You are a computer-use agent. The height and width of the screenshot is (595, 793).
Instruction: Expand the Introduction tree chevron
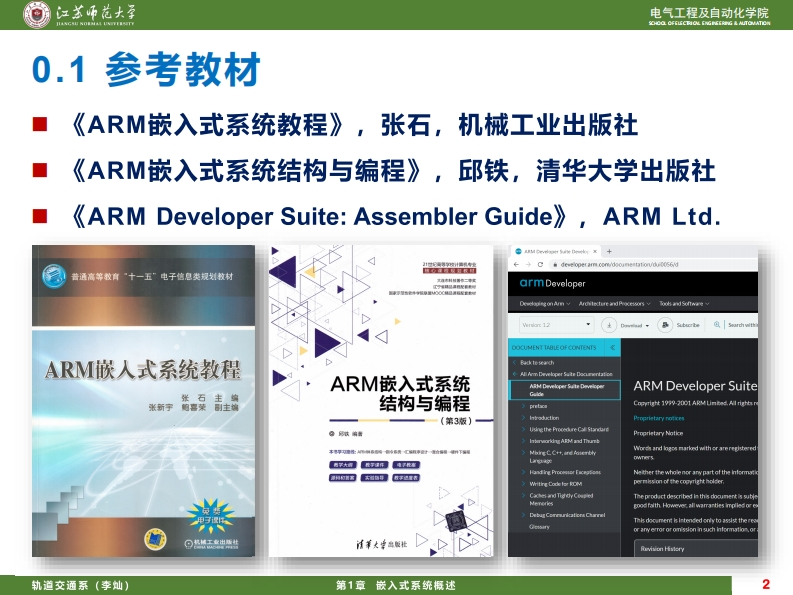tap(521, 418)
